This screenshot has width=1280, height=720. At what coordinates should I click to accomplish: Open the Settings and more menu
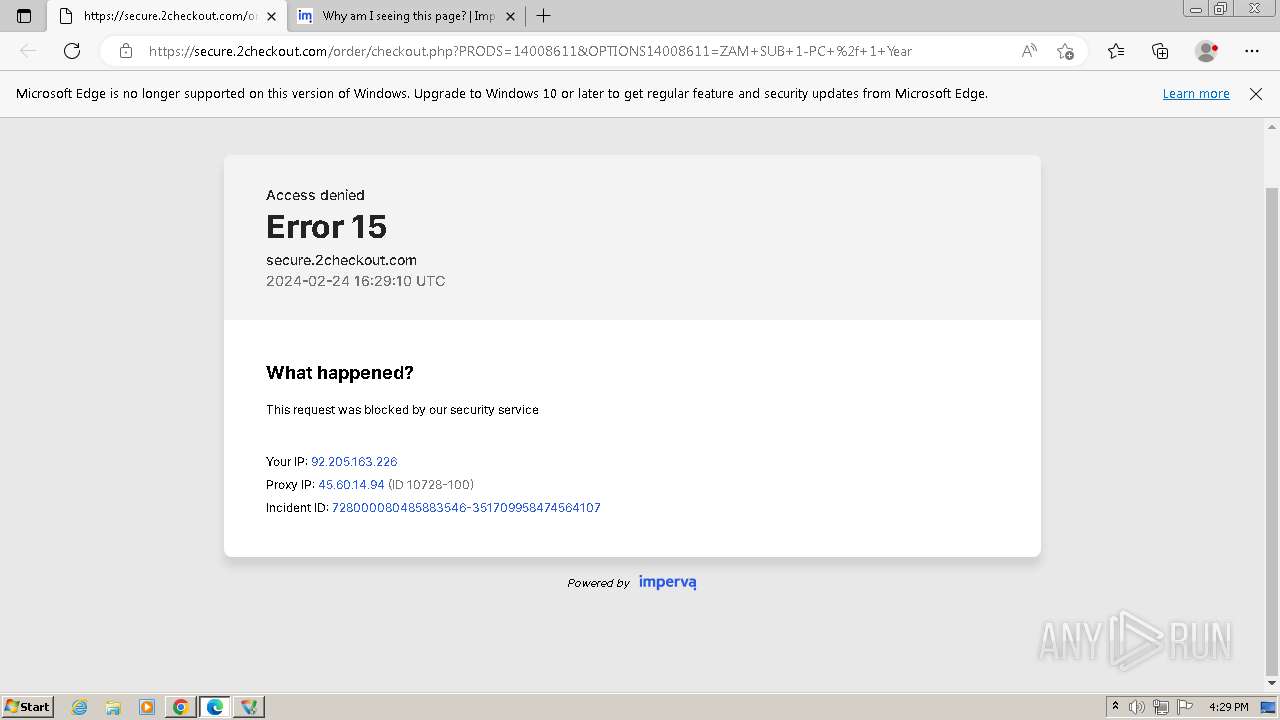point(1252,51)
